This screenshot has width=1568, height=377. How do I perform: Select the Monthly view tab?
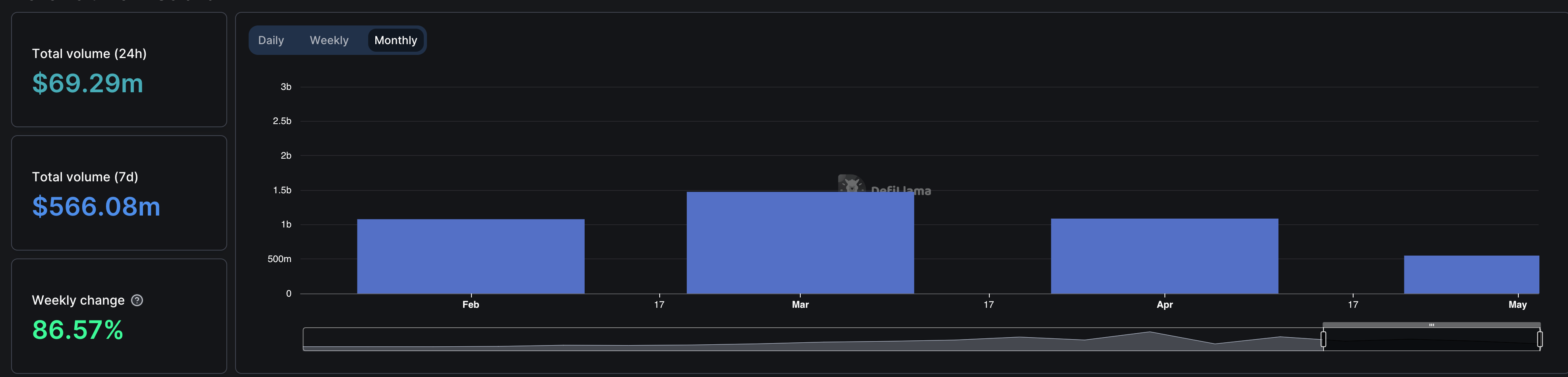pos(396,40)
